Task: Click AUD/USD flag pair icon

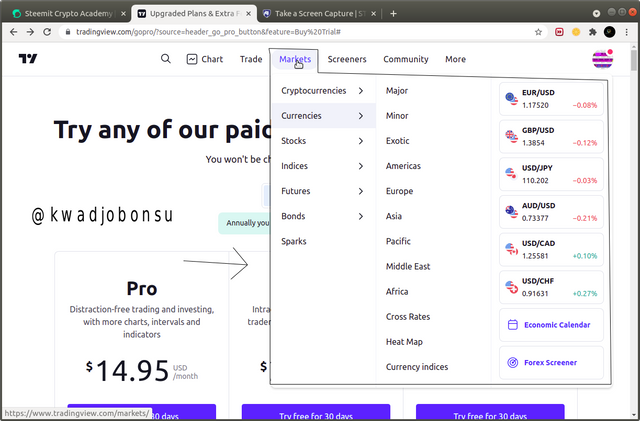Action: point(511,212)
